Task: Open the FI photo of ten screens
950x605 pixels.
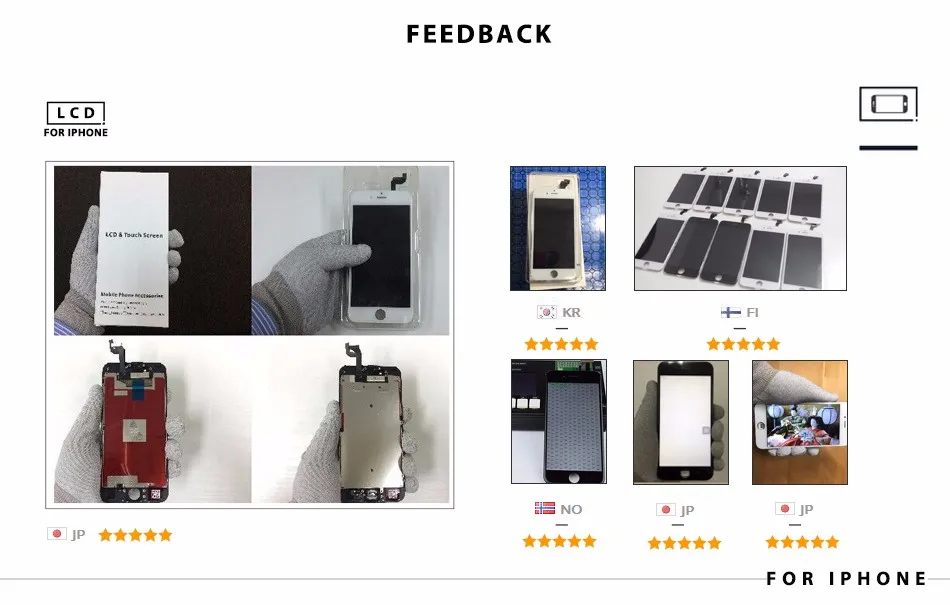Action: pyautogui.click(x=740, y=228)
